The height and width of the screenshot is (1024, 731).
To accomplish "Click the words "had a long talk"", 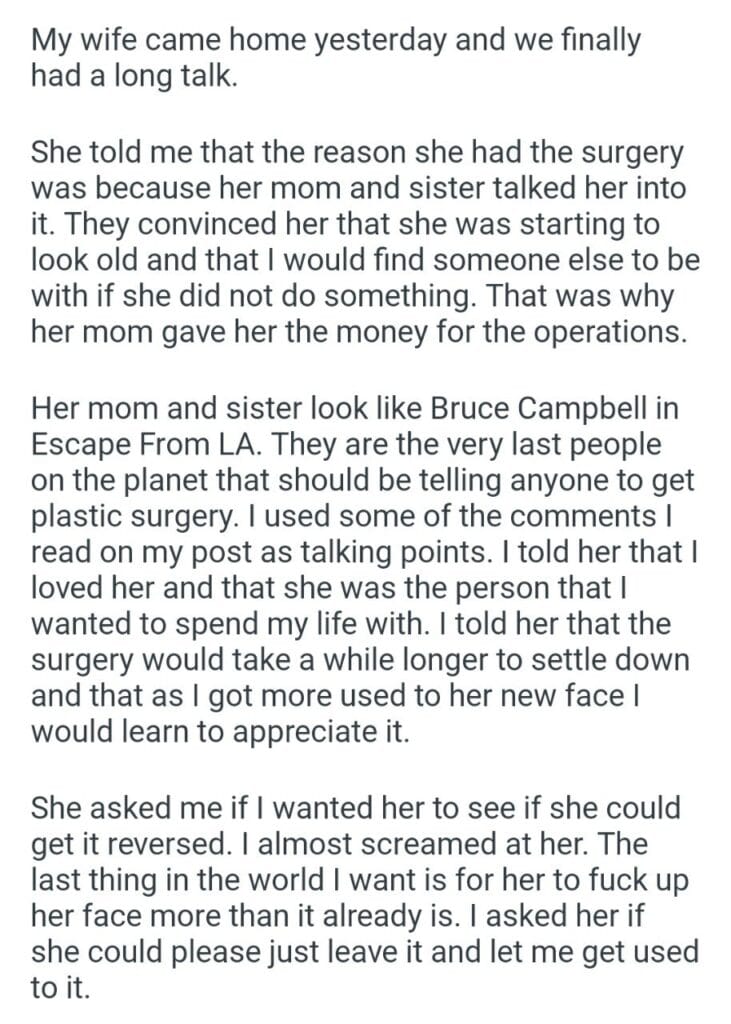I will (x=135, y=77).
